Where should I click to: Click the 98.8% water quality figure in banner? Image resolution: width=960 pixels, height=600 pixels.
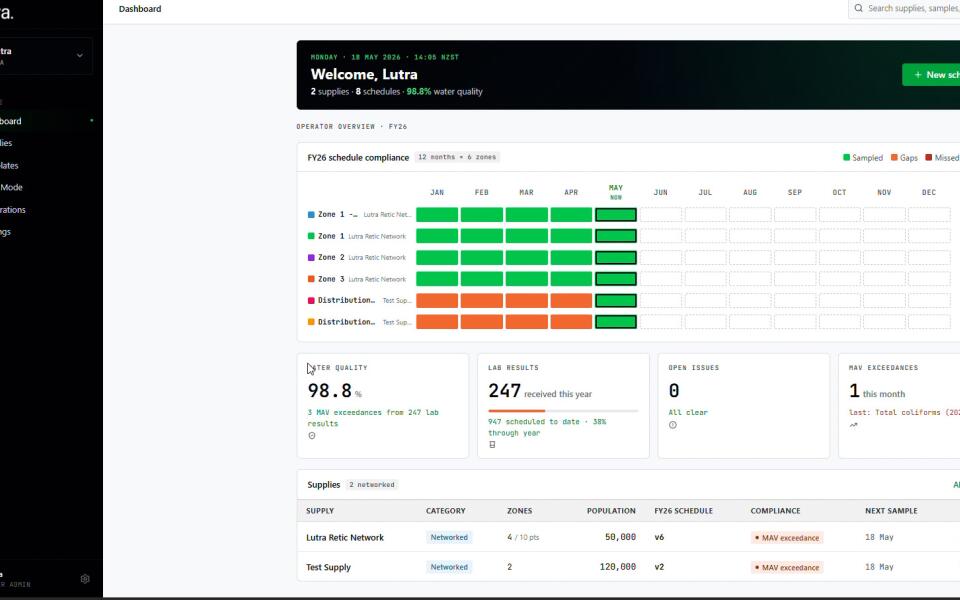point(419,91)
